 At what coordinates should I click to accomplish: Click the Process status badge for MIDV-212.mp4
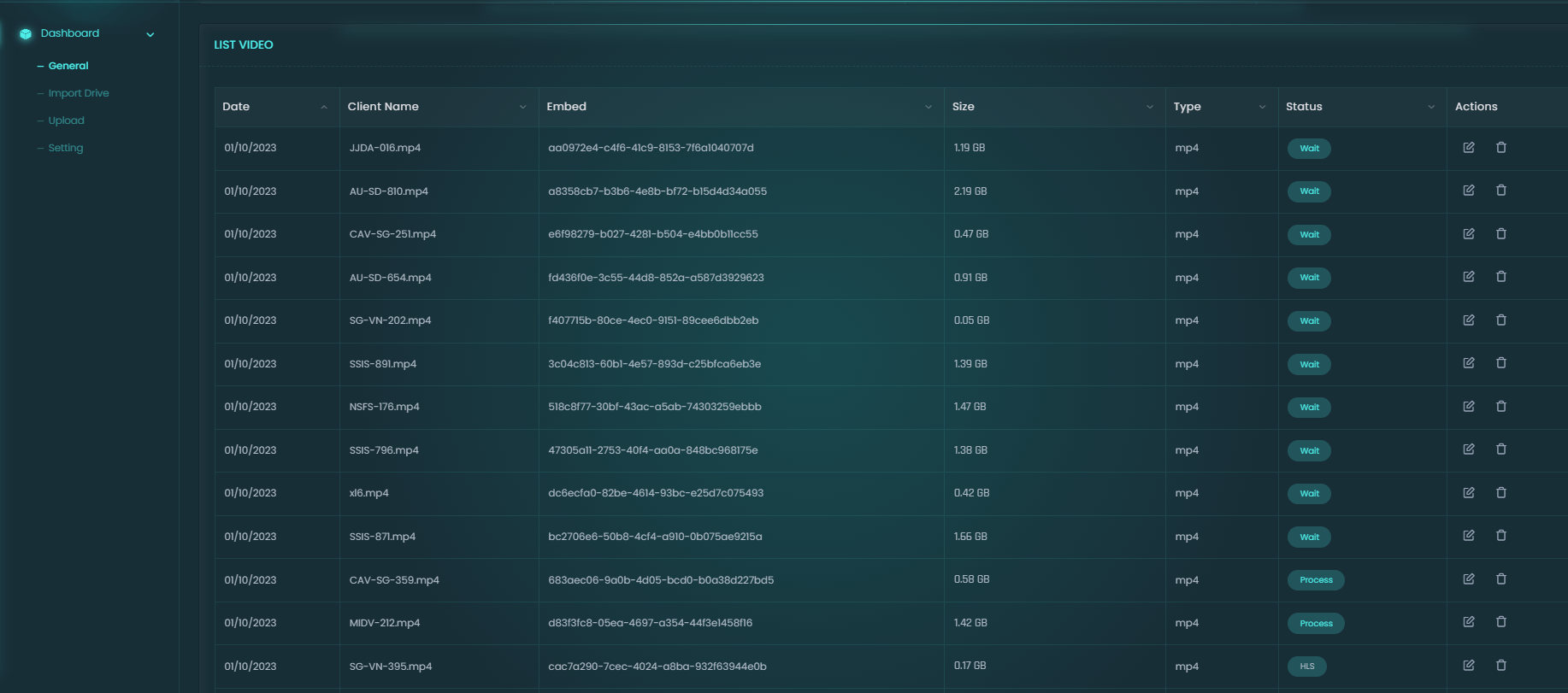coord(1316,624)
